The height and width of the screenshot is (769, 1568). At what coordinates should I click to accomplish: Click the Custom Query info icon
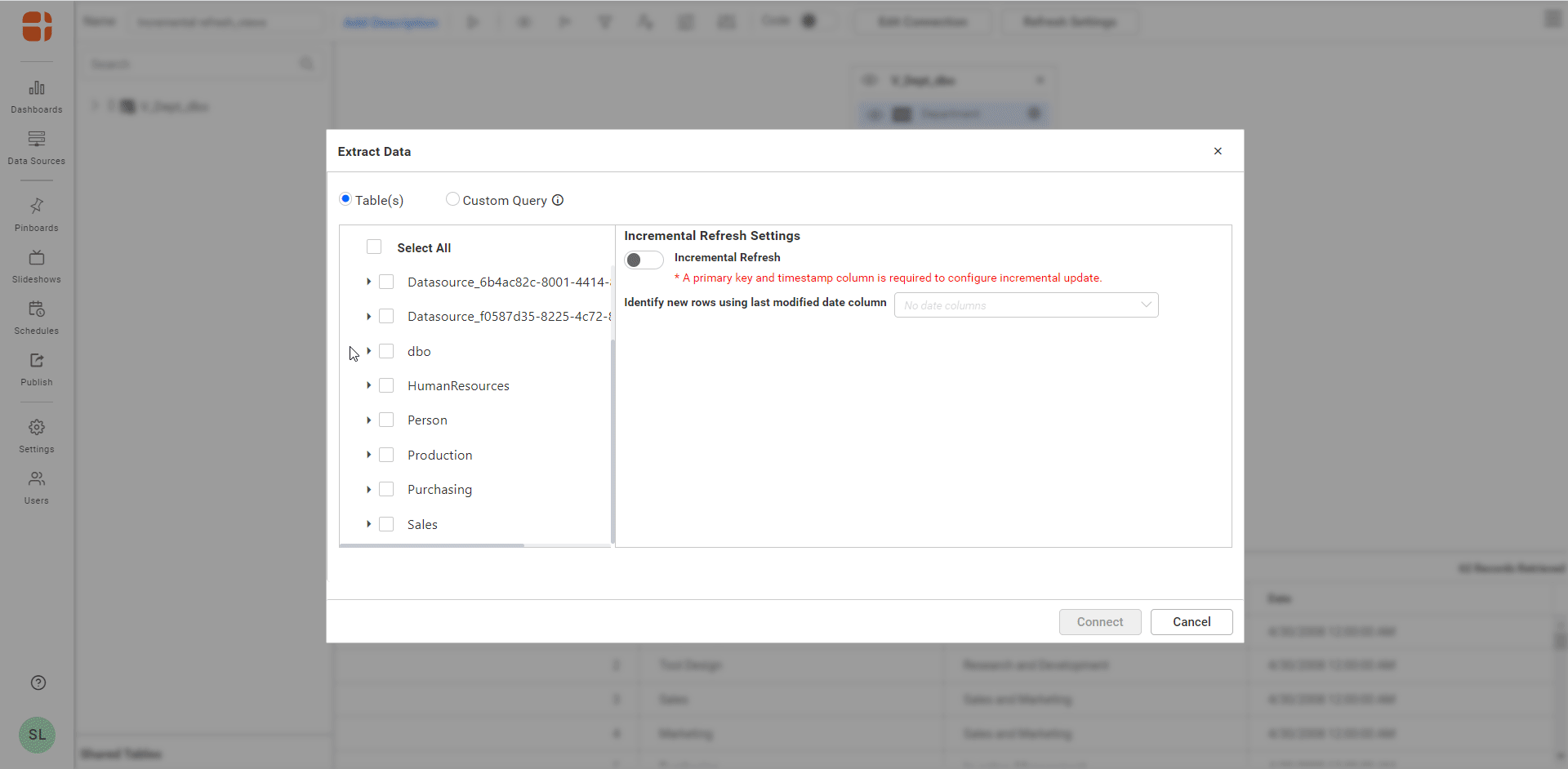[x=558, y=200]
